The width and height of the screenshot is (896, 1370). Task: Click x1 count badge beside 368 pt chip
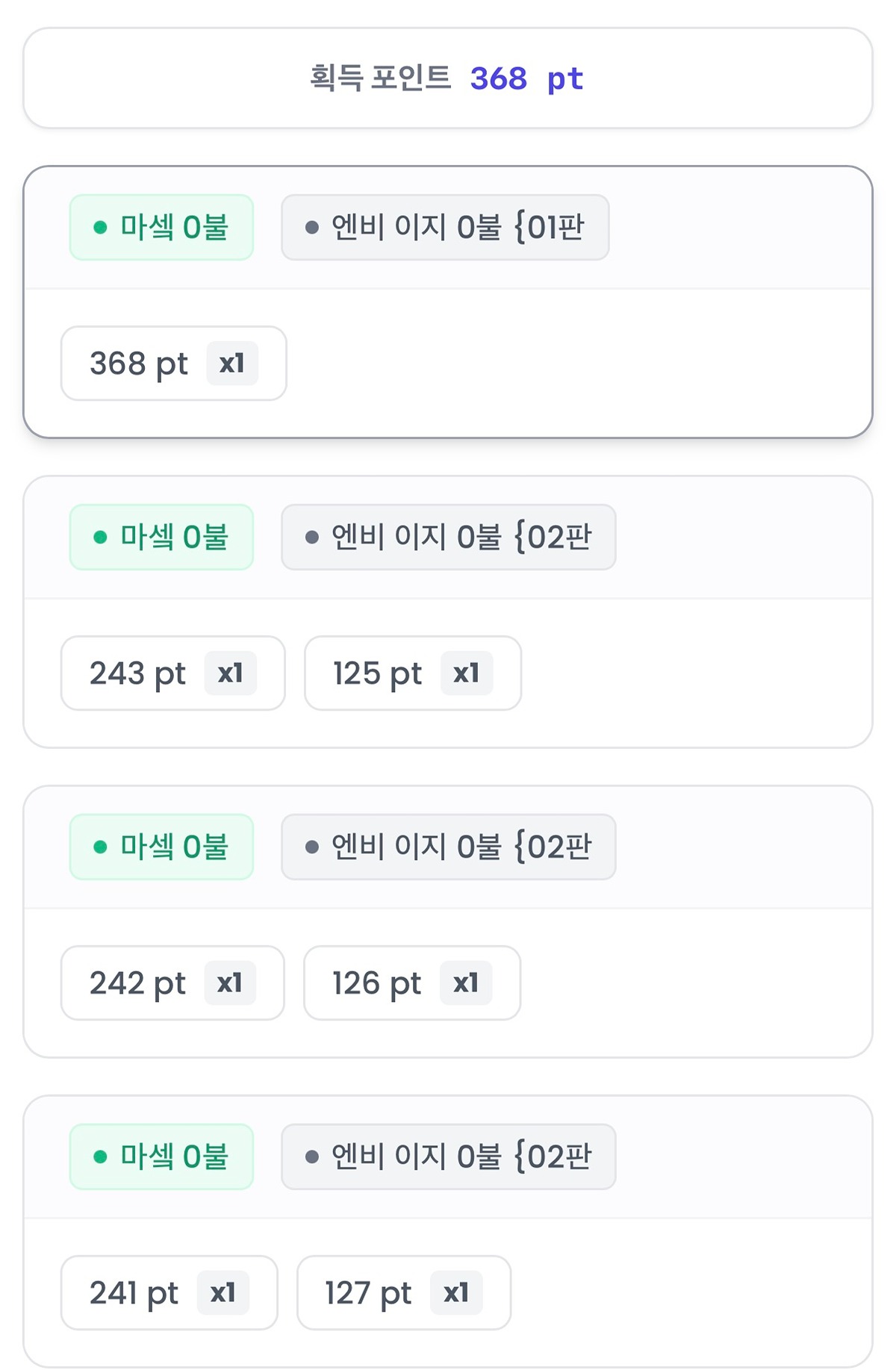pos(232,364)
